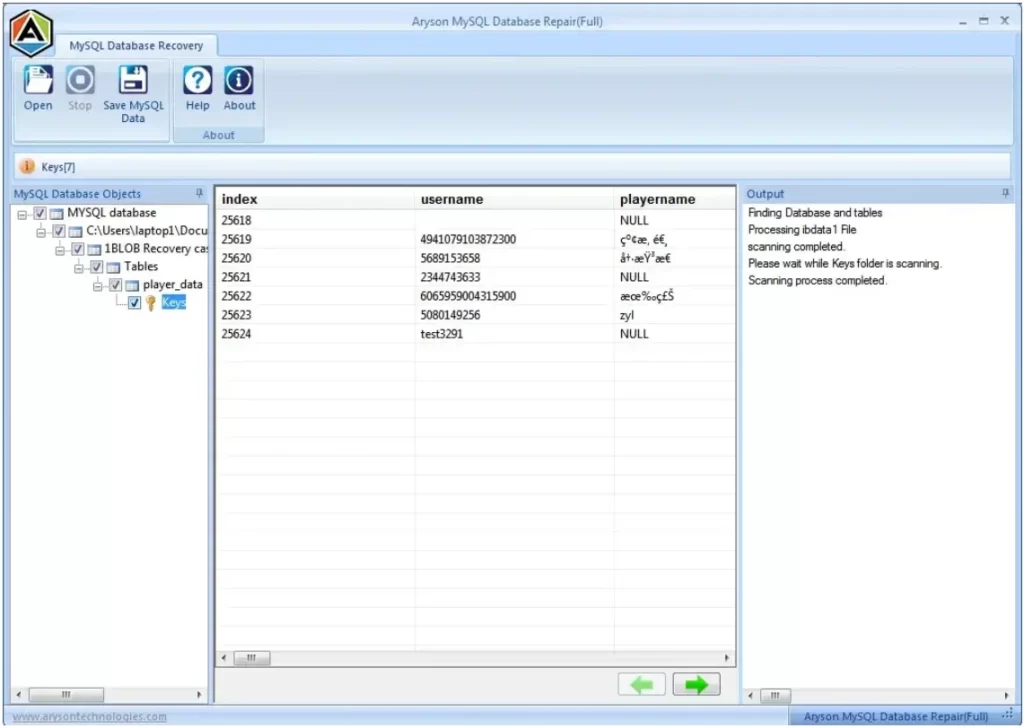1024x728 pixels.
Task: Select the Keys tree item
Action: click(174, 302)
